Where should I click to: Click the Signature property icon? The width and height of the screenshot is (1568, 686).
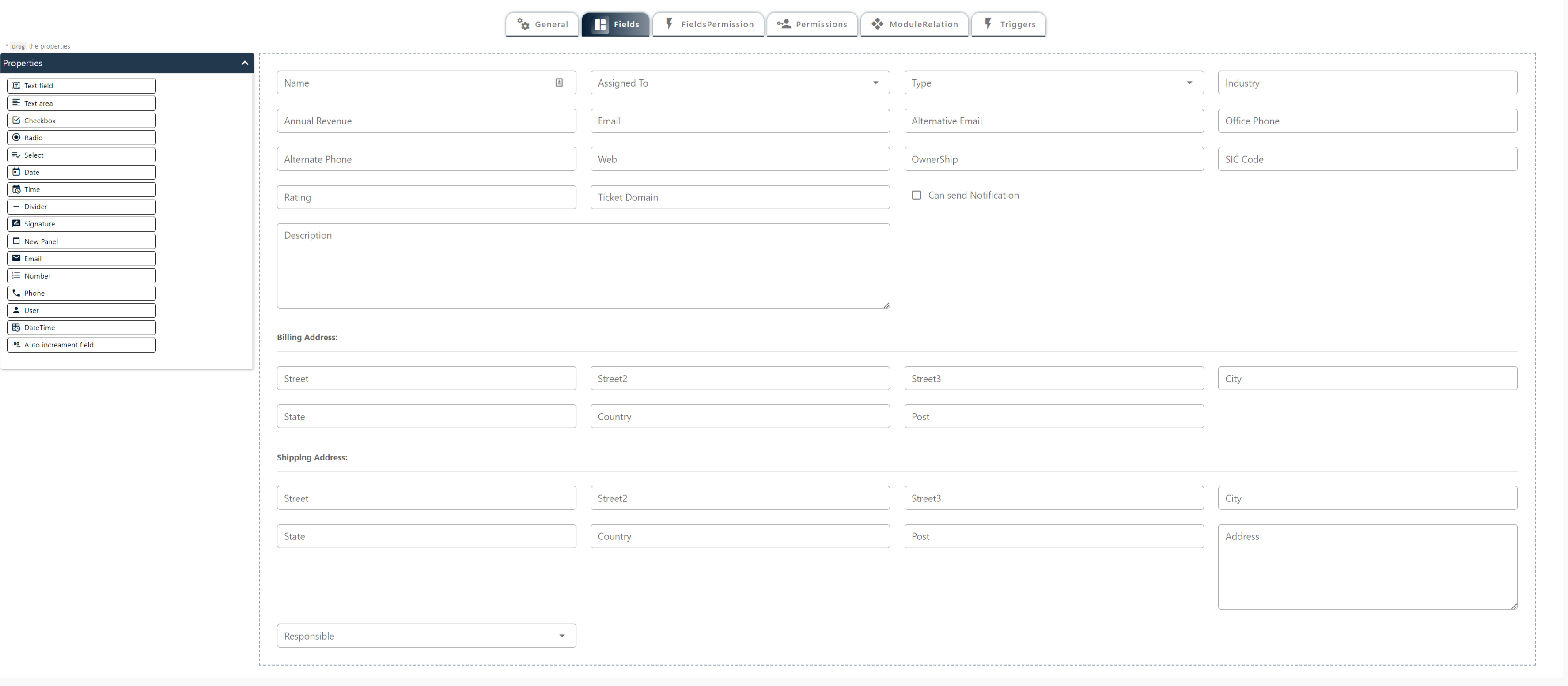point(16,224)
